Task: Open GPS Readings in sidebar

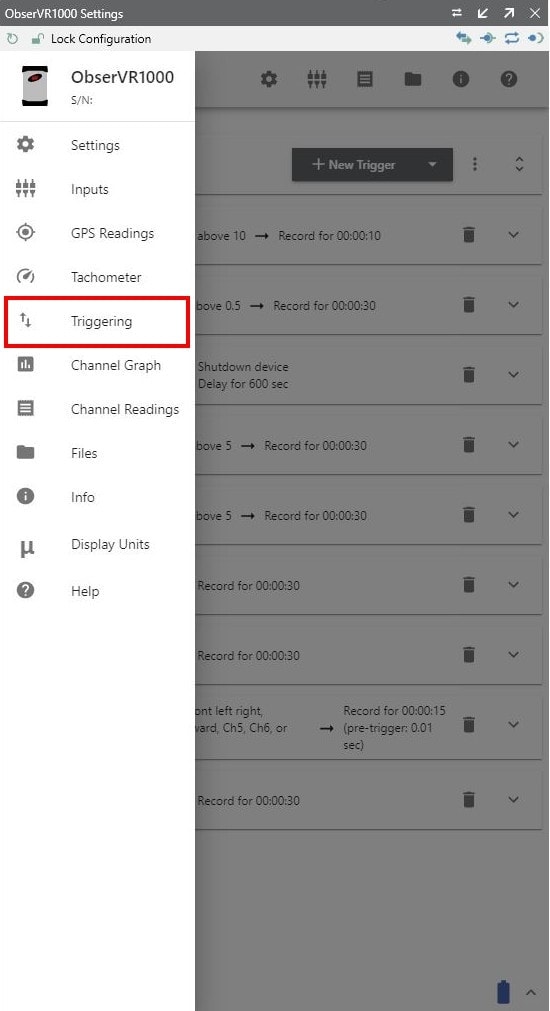Action: 97,233
